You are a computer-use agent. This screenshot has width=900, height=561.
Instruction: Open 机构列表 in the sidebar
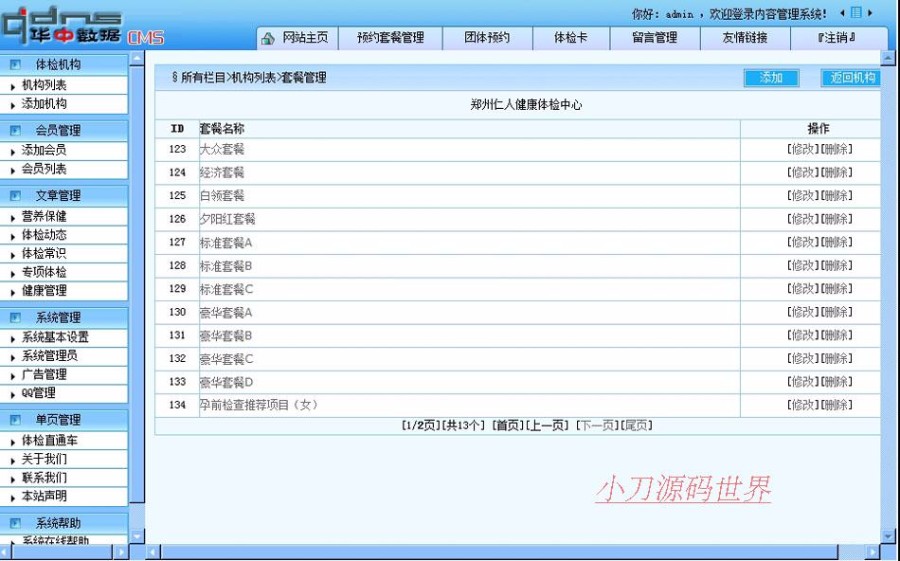pyautogui.click(x=44, y=85)
